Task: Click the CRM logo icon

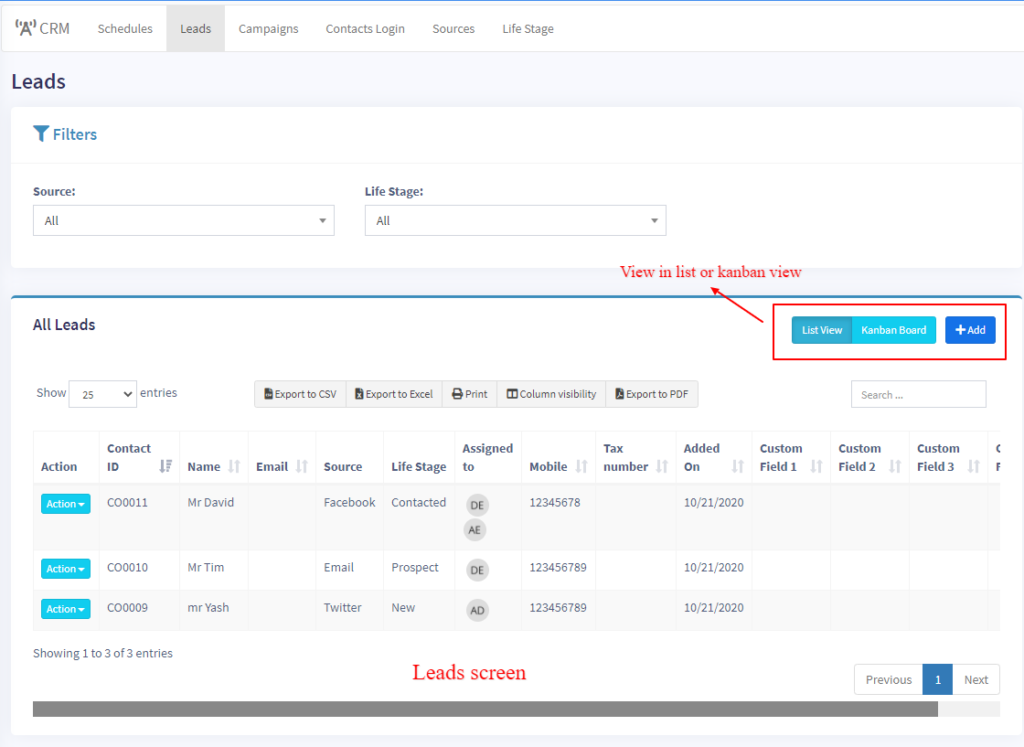Action: point(25,28)
